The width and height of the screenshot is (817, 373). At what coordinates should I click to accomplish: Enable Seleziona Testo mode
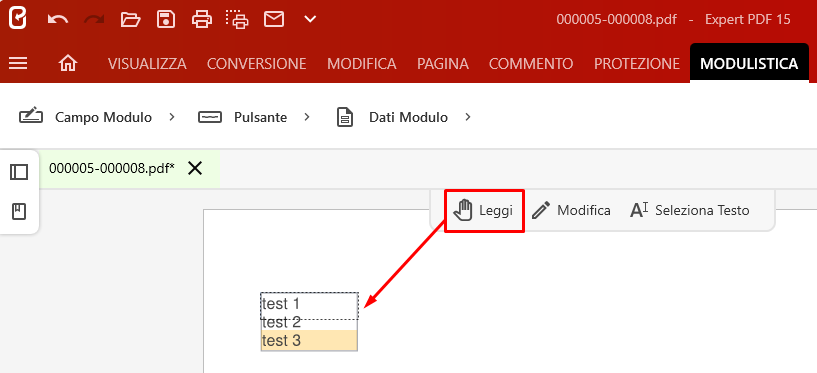point(689,210)
